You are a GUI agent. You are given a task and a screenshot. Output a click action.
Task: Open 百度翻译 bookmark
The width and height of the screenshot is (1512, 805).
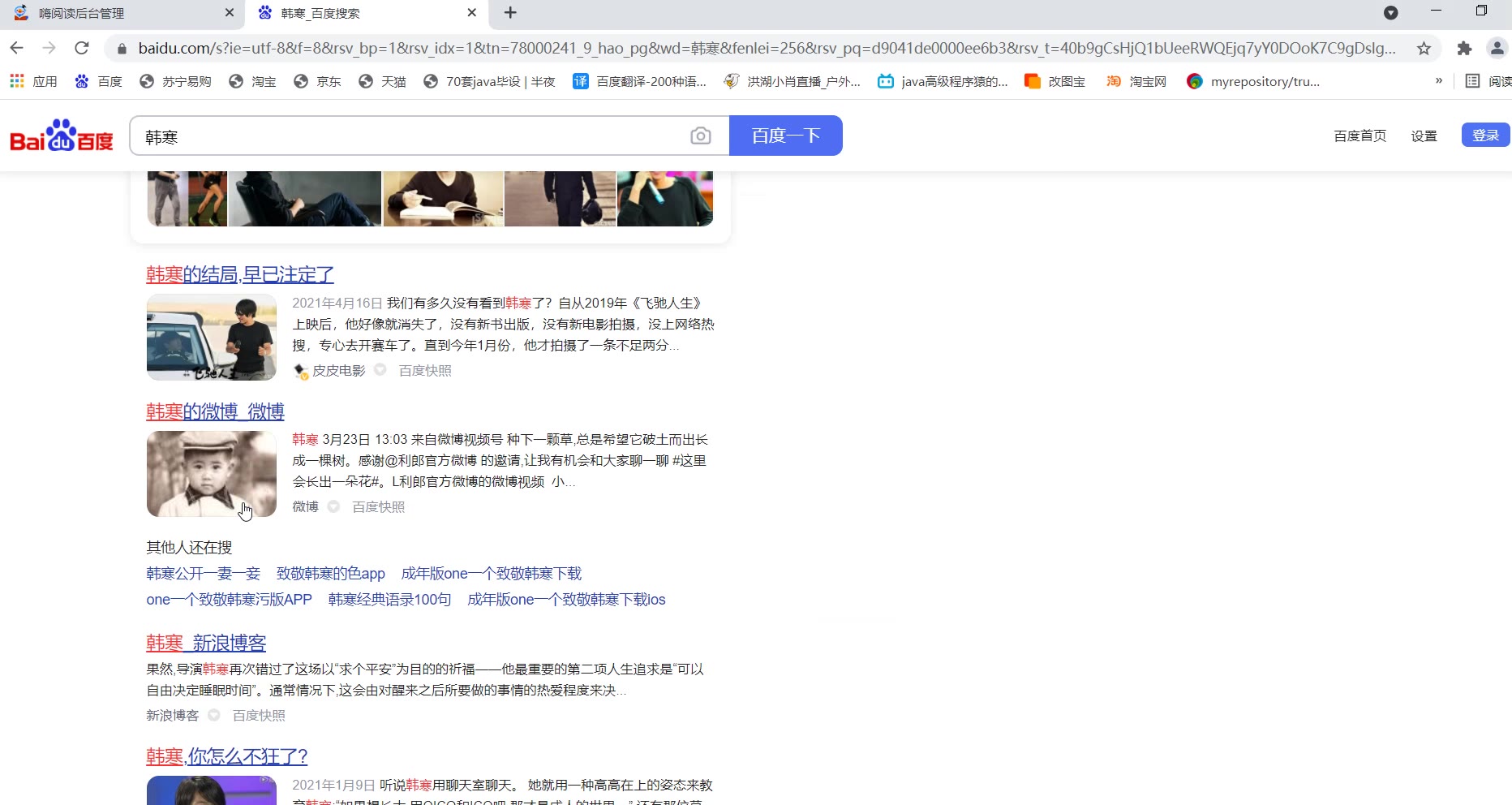pyautogui.click(x=639, y=81)
